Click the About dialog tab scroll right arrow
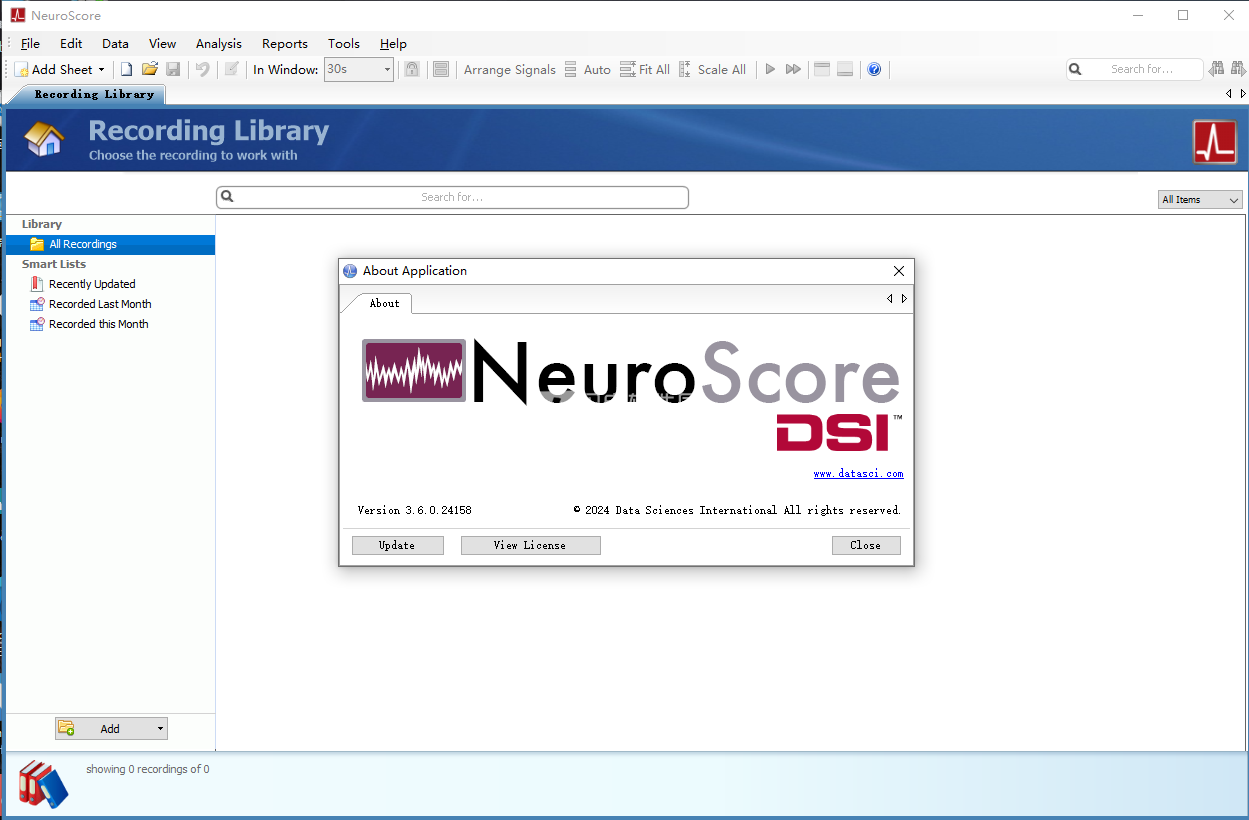Image resolution: width=1249 pixels, height=820 pixels. [x=904, y=299]
